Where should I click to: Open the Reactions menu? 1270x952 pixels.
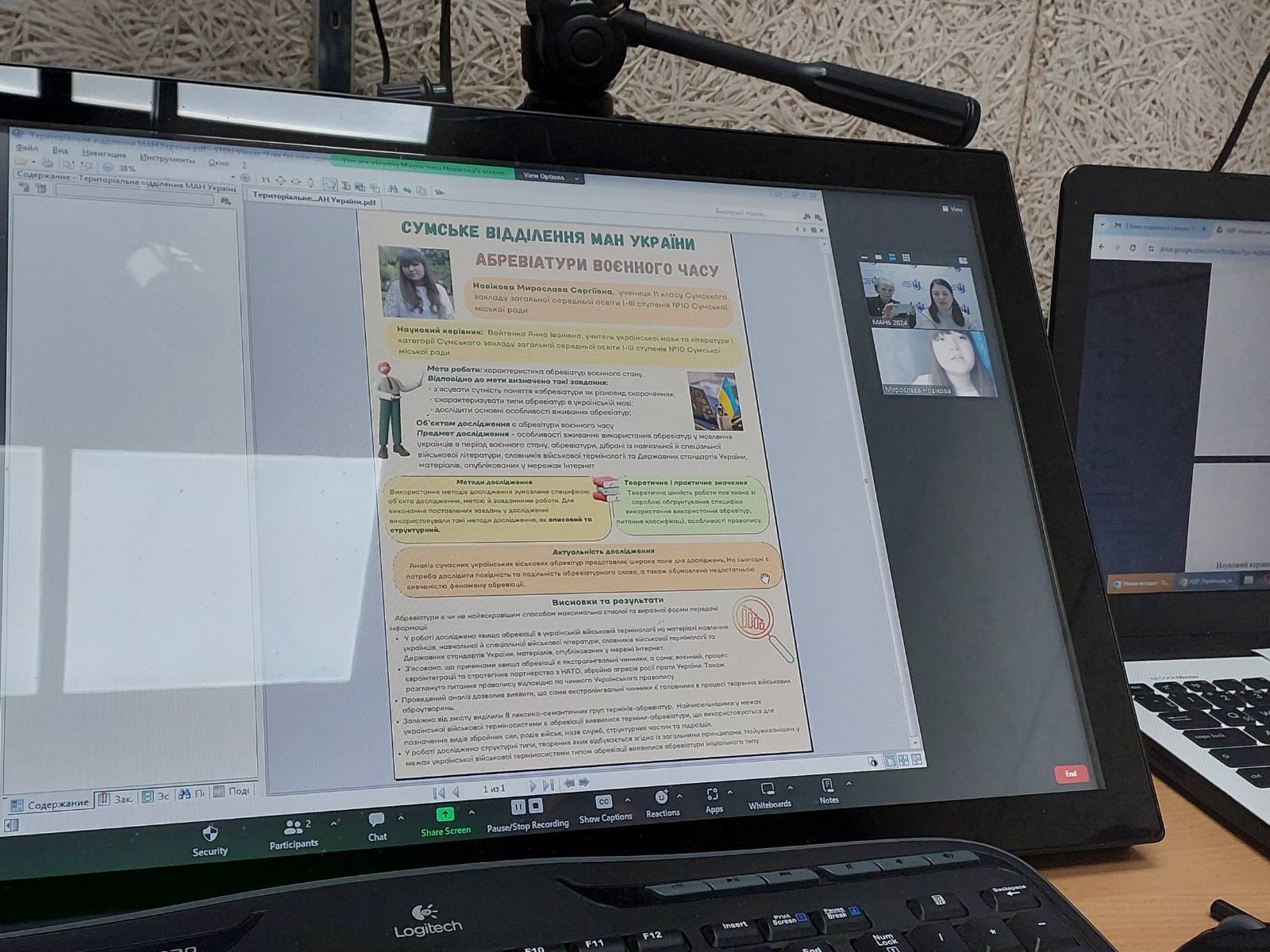tap(662, 801)
